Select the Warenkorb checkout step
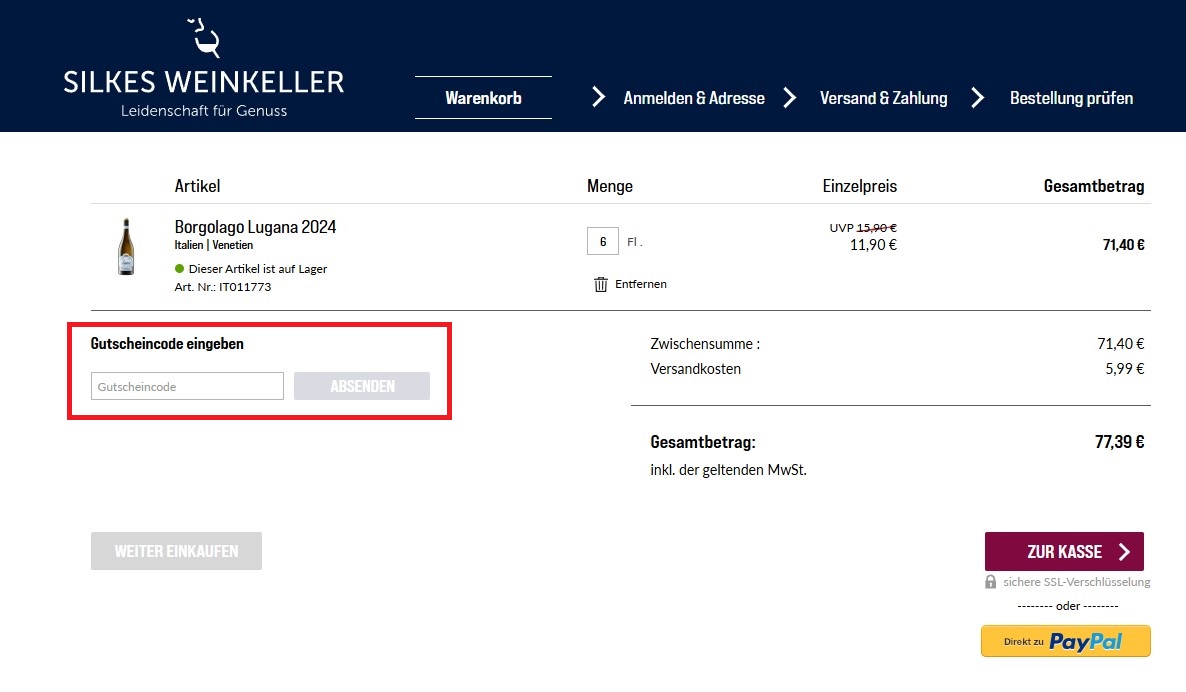The height and width of the screenshot is (692, 1186). tap(483, 98)
